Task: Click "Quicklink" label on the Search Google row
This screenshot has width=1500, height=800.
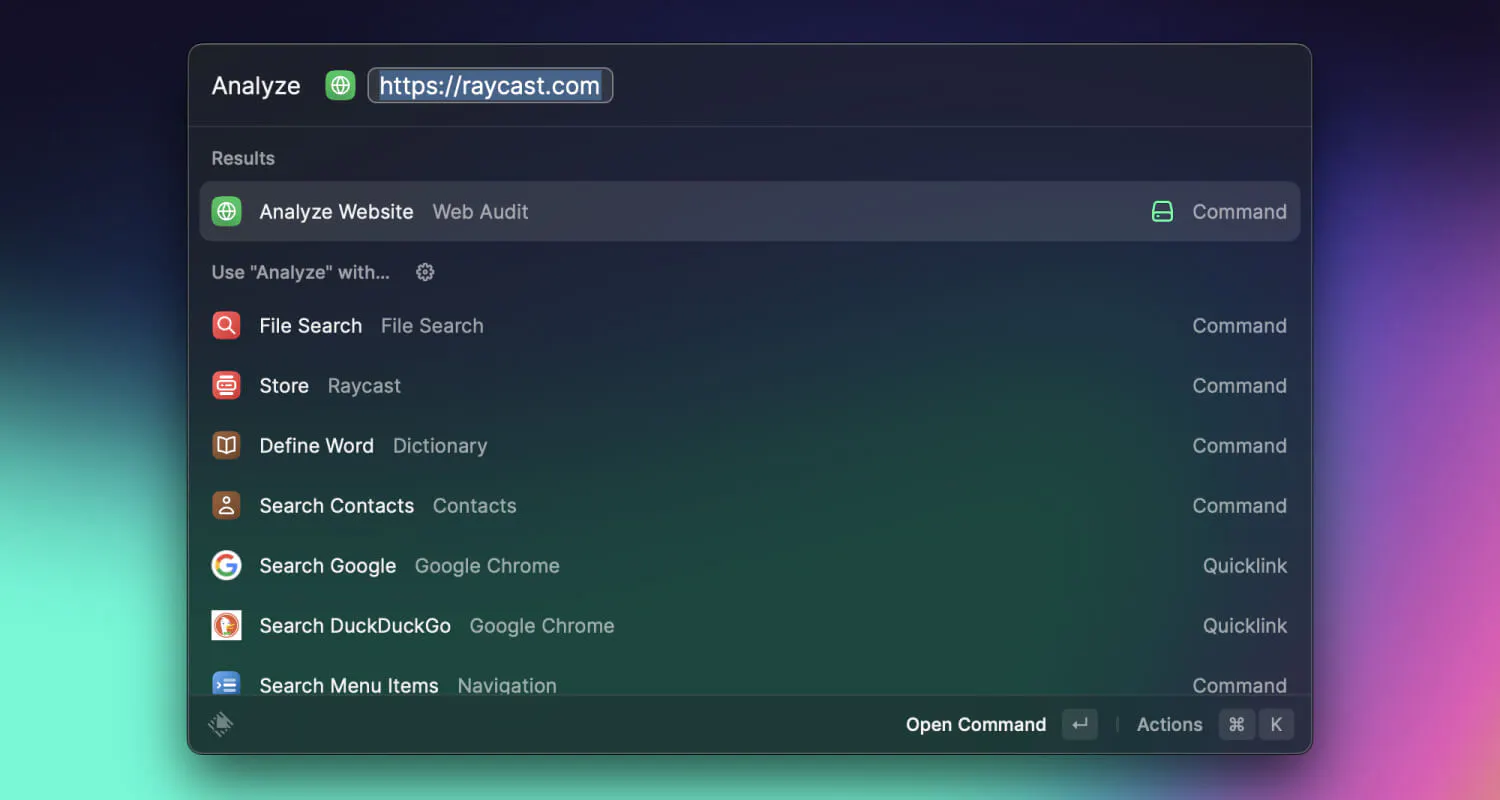Action: click(x=1245, y=565)
